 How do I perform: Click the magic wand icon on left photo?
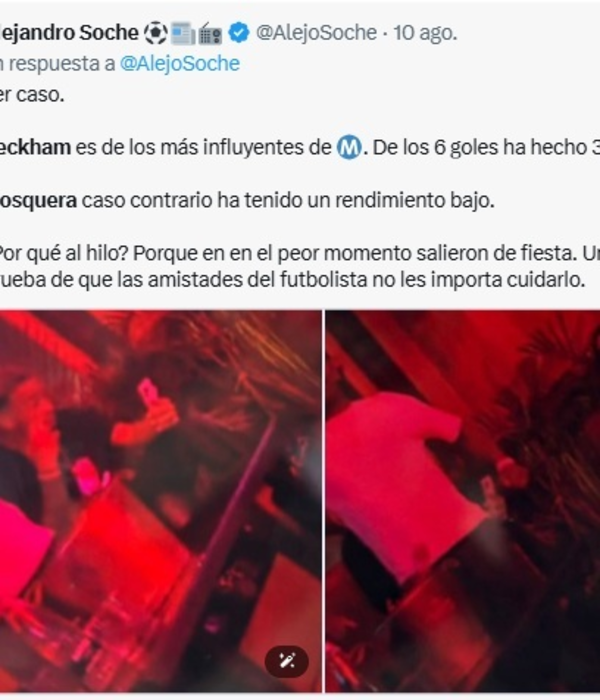(287, 661)
